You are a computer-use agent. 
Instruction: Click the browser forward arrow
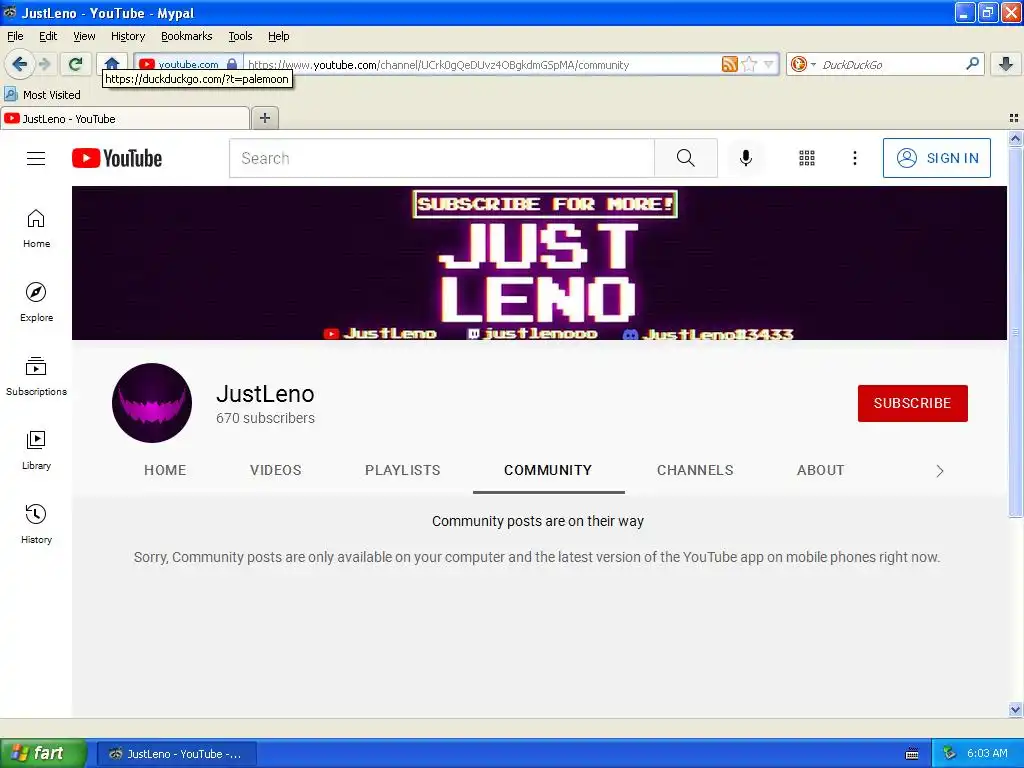(45, 64)
